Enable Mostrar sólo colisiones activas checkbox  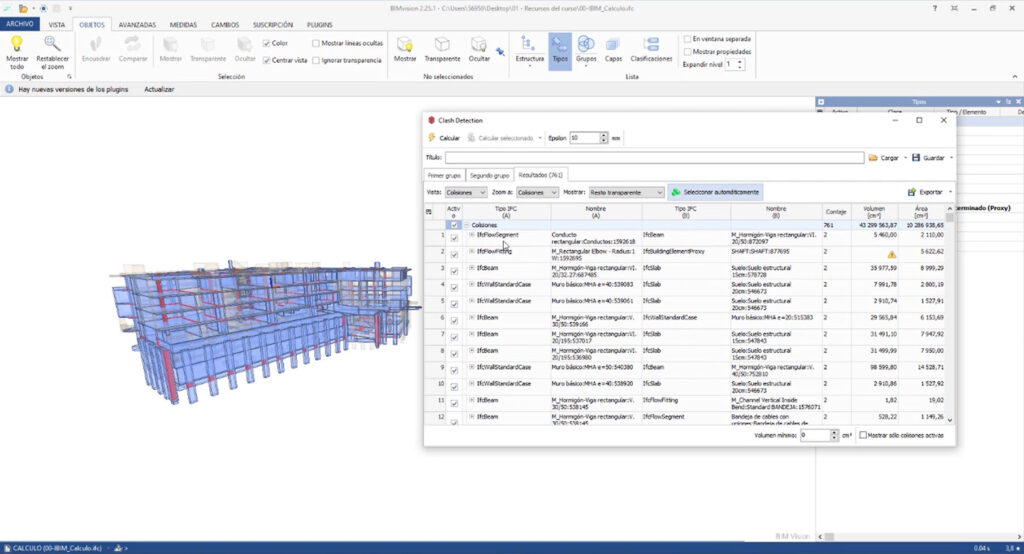click(x=864, y=435)
